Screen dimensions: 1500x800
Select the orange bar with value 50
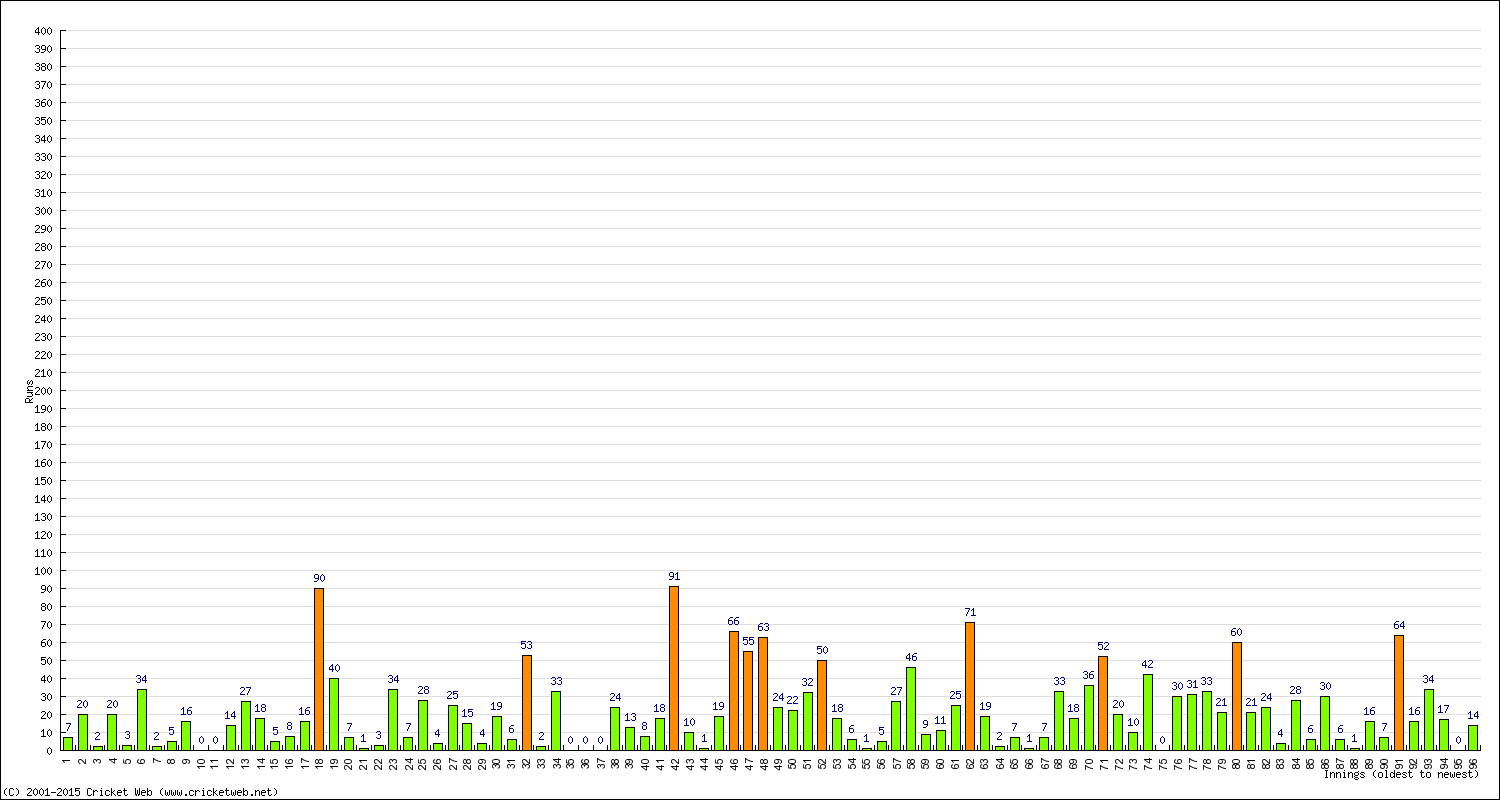coord(822,705)
